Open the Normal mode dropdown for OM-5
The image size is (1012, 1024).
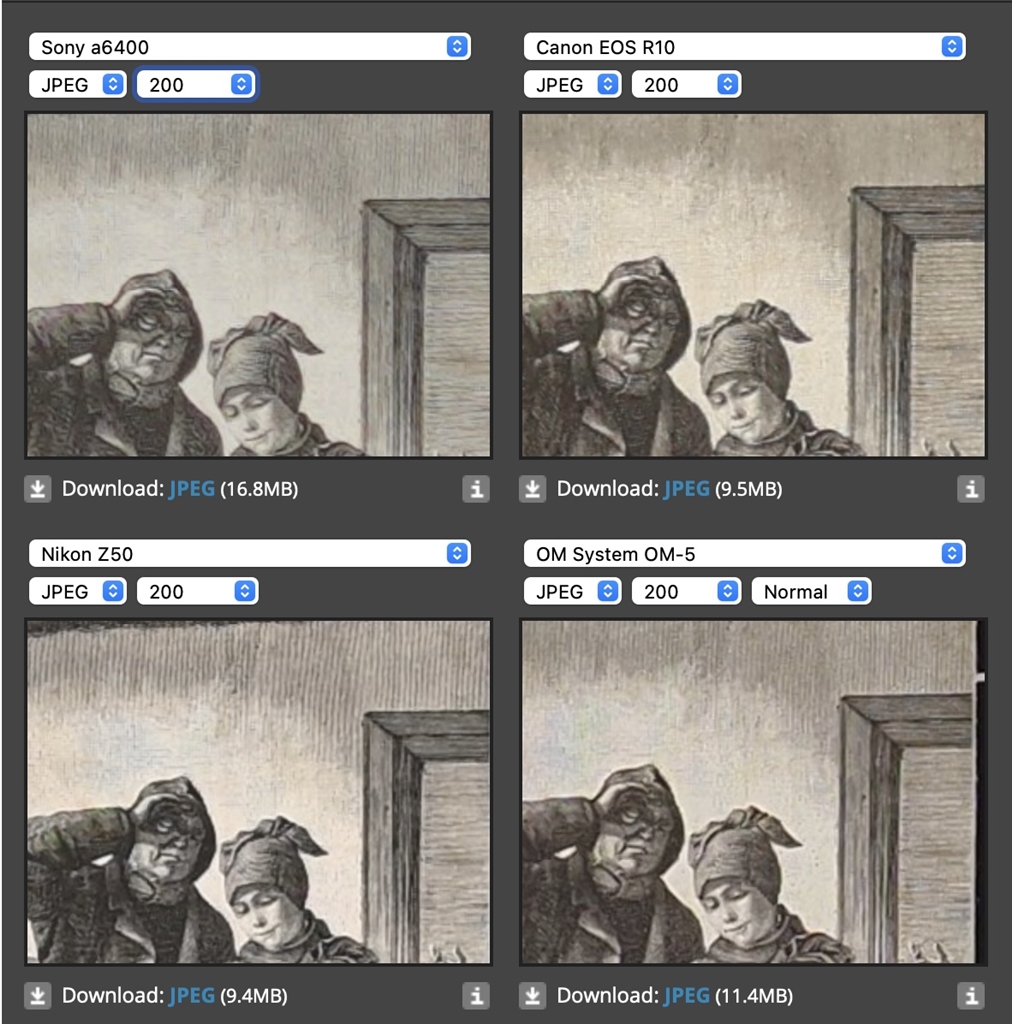pyautogui.click(x=812, y=591)
